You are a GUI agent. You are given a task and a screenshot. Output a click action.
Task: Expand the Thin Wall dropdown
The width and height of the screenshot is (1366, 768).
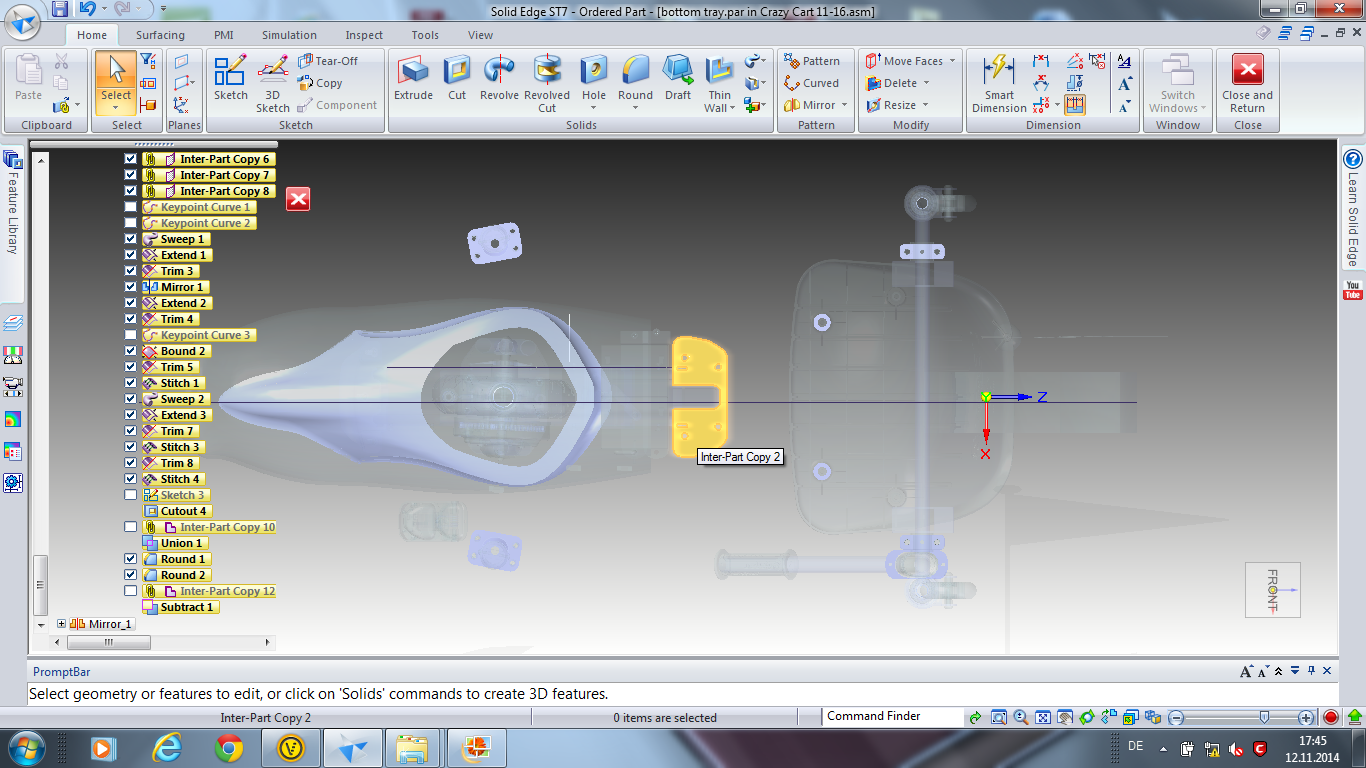coord(732,108)
